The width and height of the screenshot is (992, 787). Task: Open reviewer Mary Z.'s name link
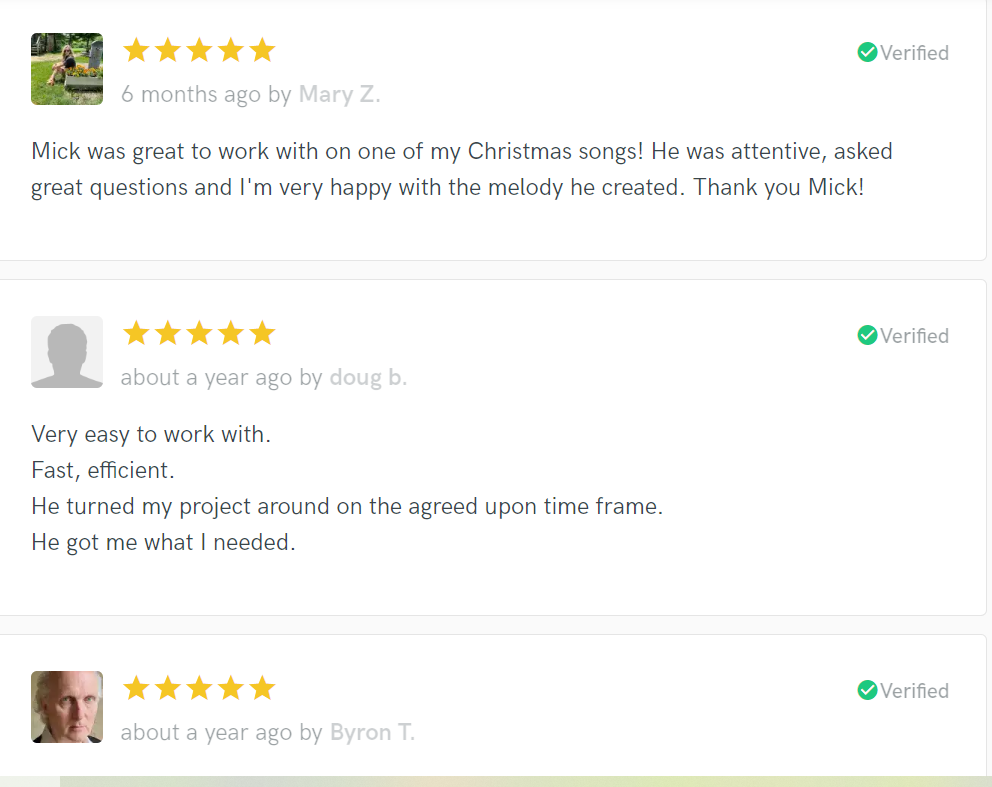(340, 95)
